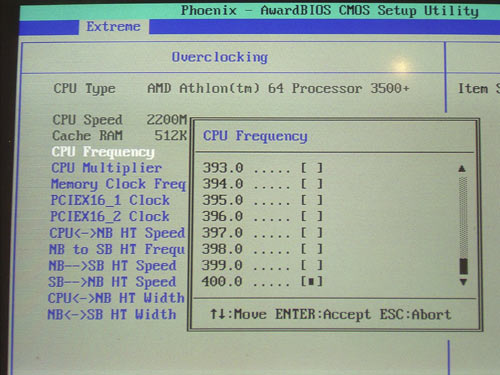500x375 pixels.
Task: Choose the 395.0 frequency option
Action: tap(262, 200)
